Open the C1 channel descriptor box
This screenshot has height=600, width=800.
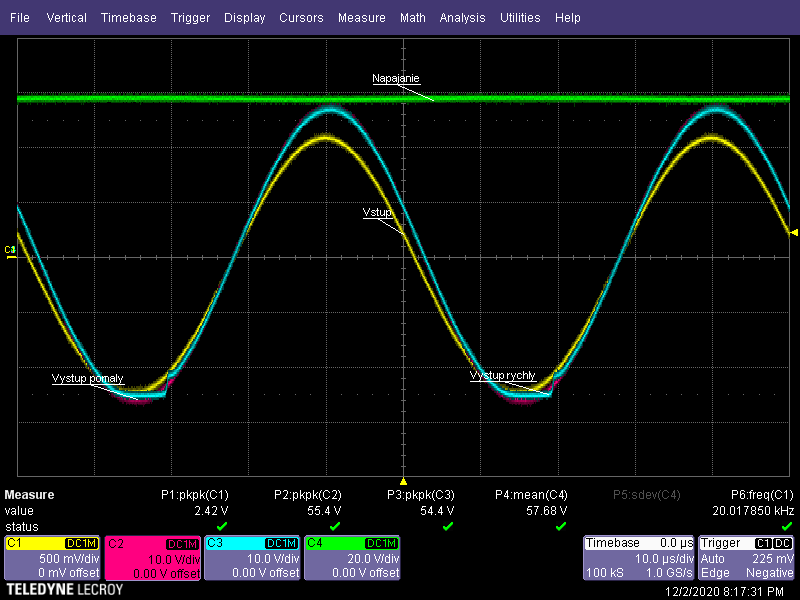52,558
